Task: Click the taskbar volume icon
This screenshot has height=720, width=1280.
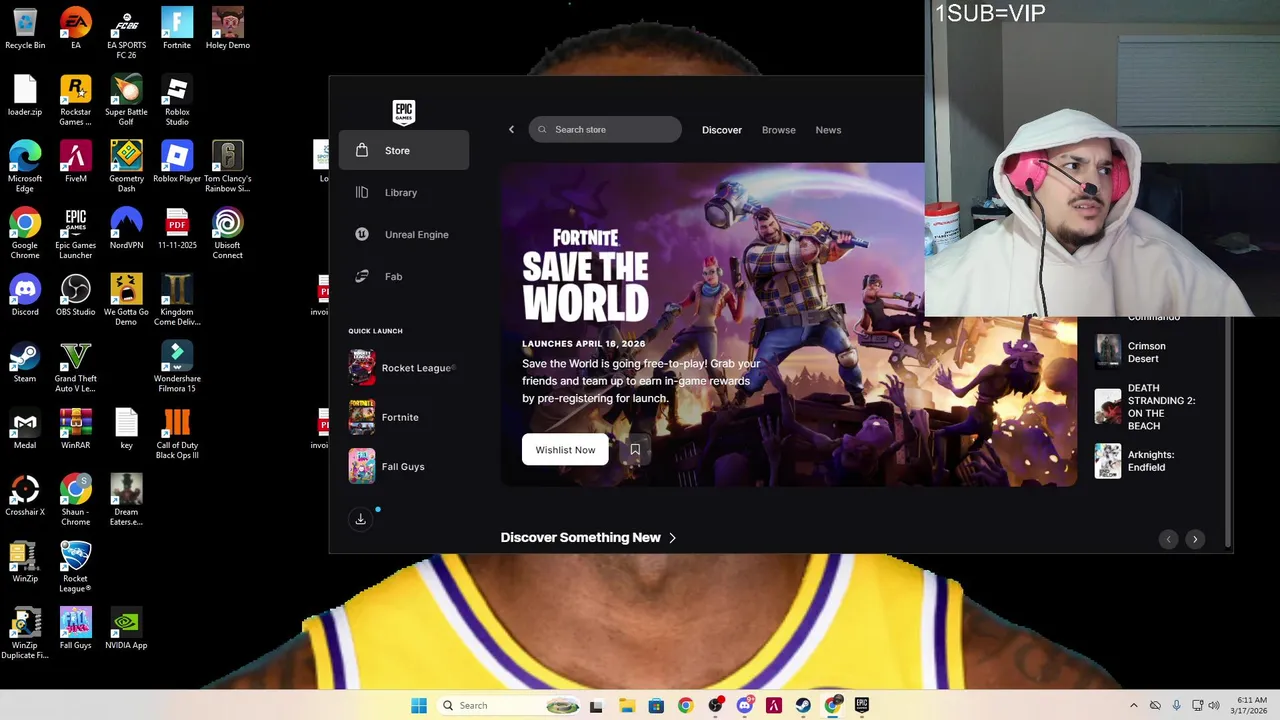Action: tap(1214, 705)
